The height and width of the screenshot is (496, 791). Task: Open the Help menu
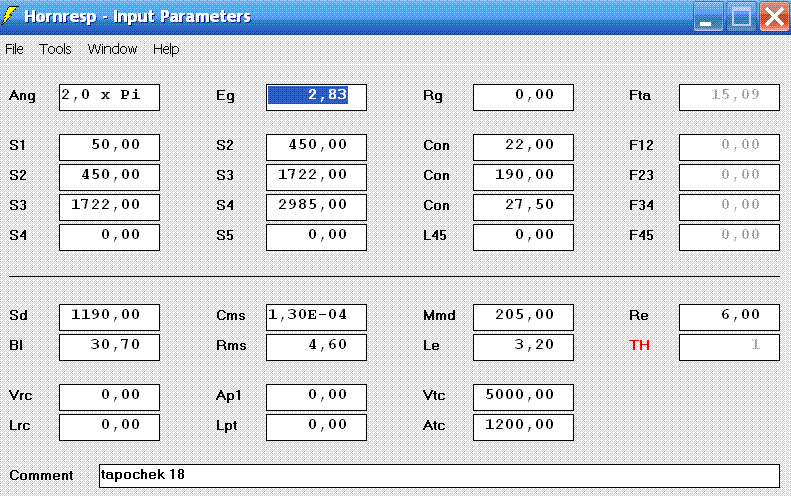[x=166, y=49]
